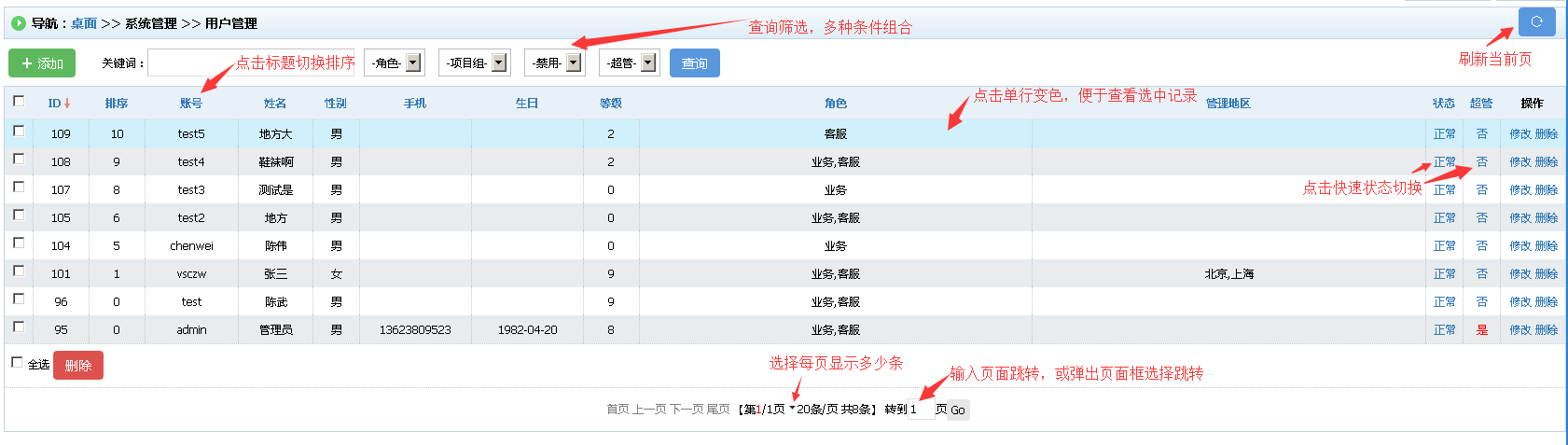
Task: Click the ID column sort arrow
Action: [x=67, y=104]
